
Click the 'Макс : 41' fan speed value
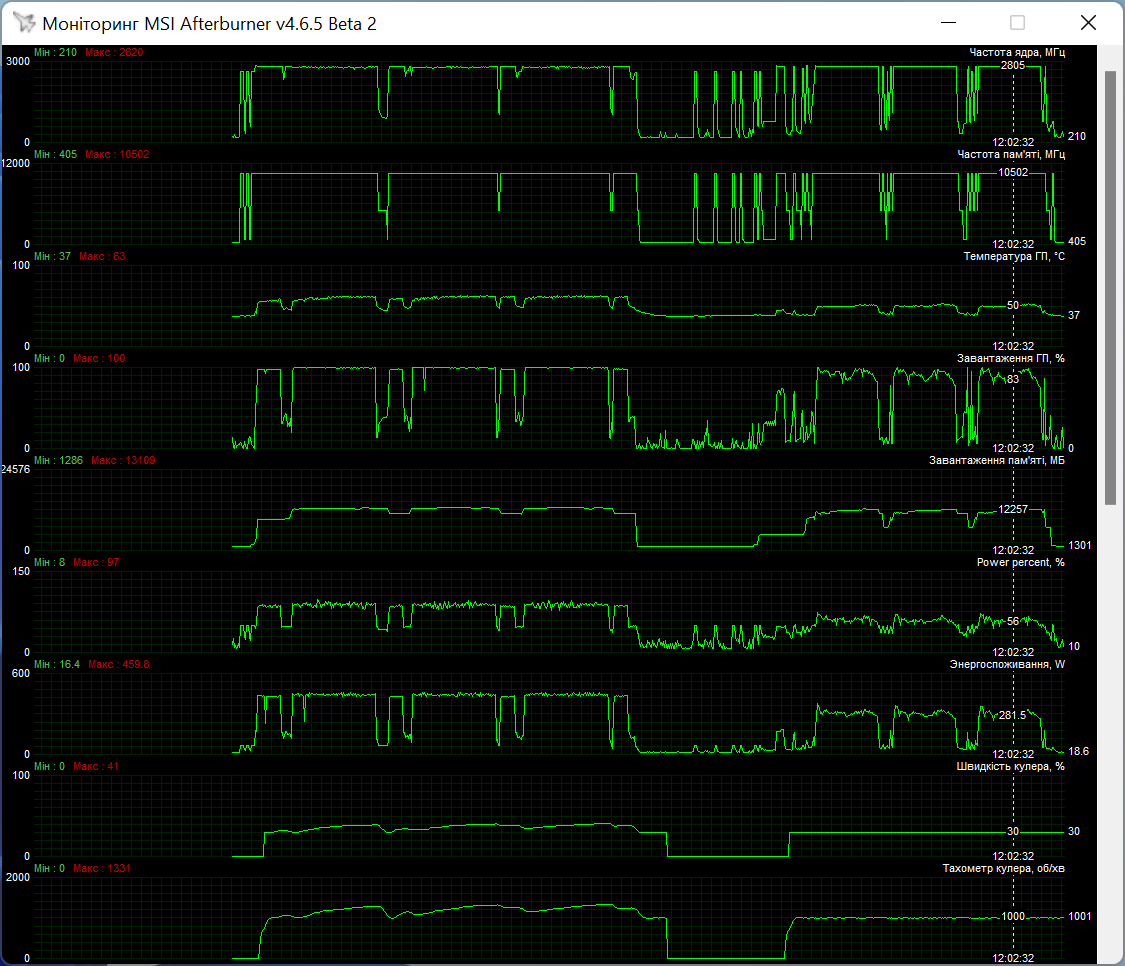click(96, 766)
